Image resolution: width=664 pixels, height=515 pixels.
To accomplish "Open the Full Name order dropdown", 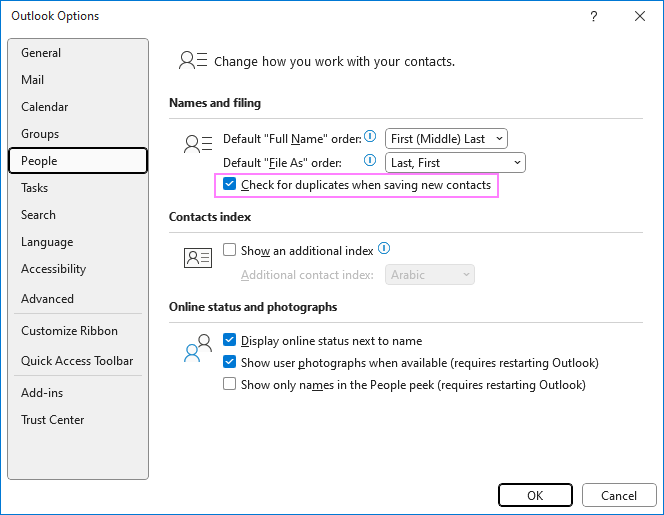I will [446, 139].
